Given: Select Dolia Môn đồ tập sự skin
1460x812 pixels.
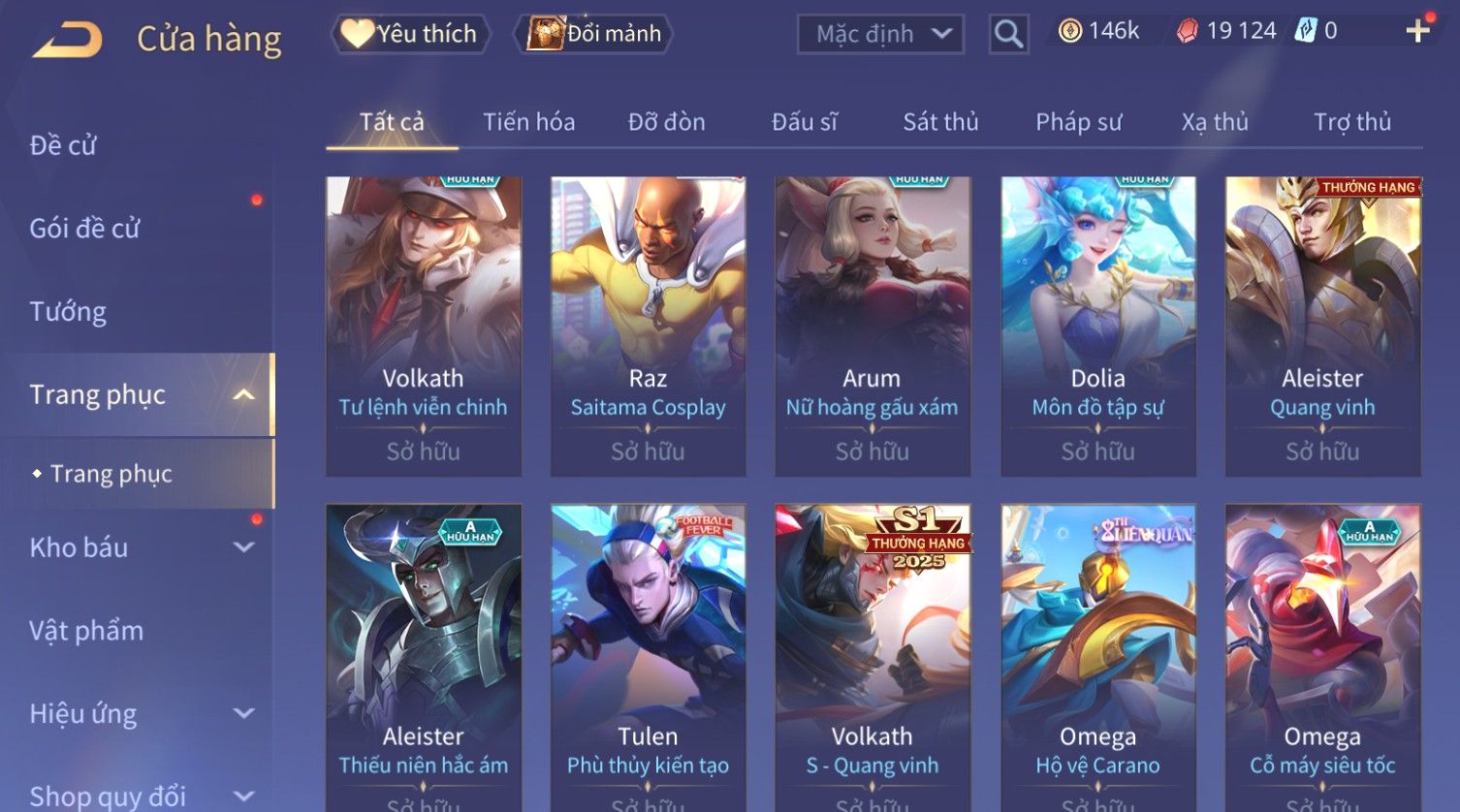Looking at the screenshot, I should point(1097,326).
